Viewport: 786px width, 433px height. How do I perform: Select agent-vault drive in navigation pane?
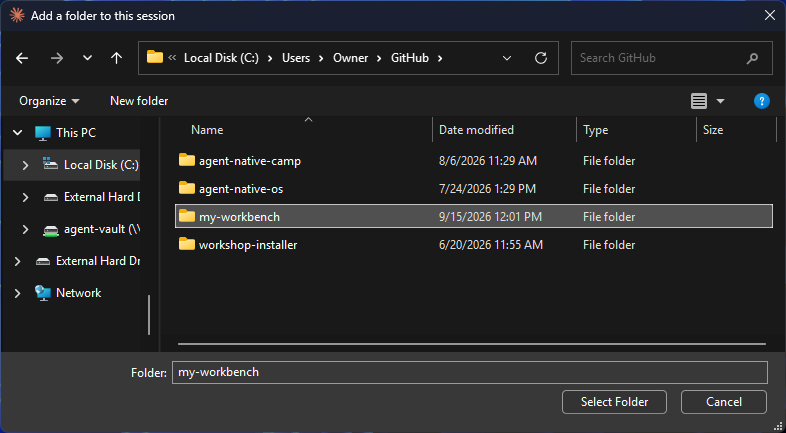point(91,229)
